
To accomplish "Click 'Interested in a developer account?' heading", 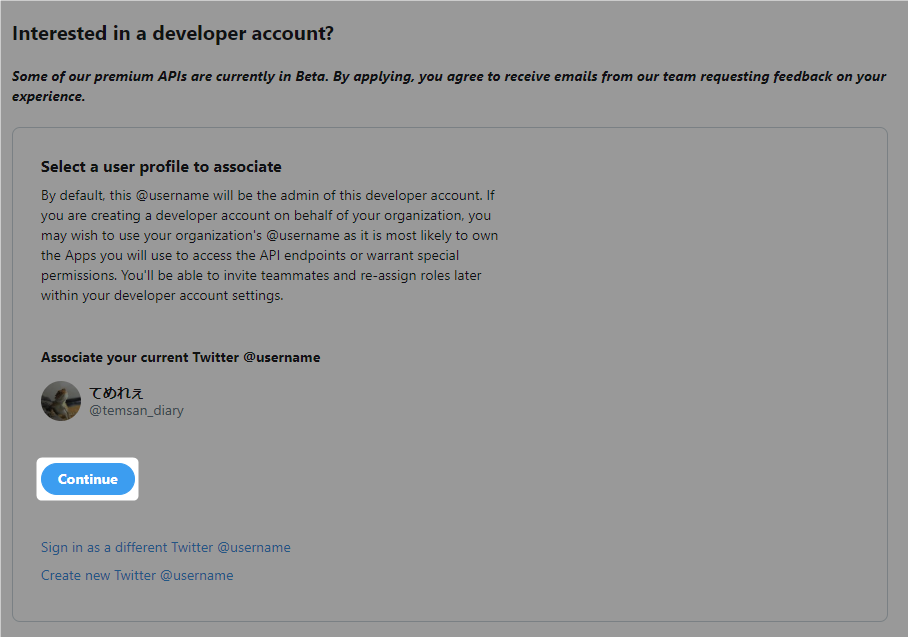I will tap(173, 34).
